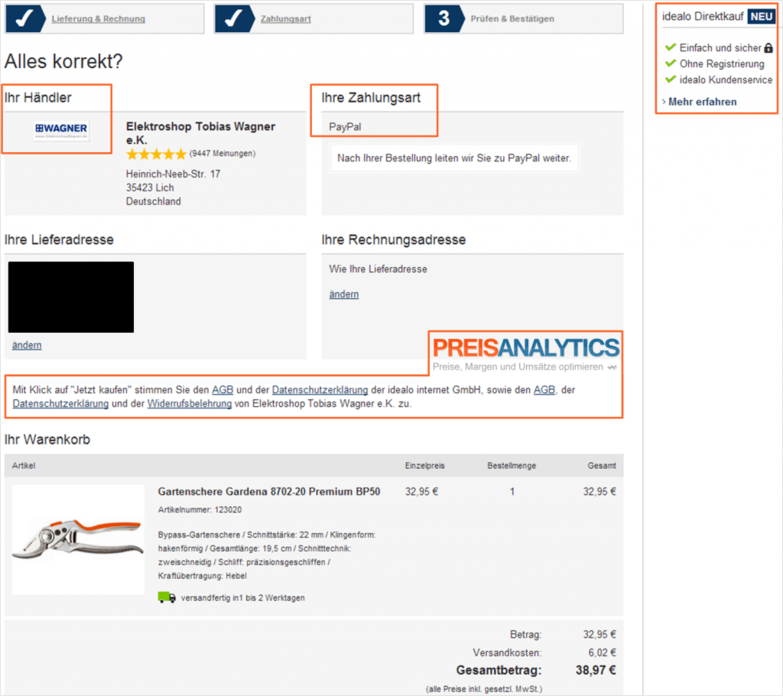Click ändern under Ihre Lieferadresse
783x696 pixels.
point(27,345)
